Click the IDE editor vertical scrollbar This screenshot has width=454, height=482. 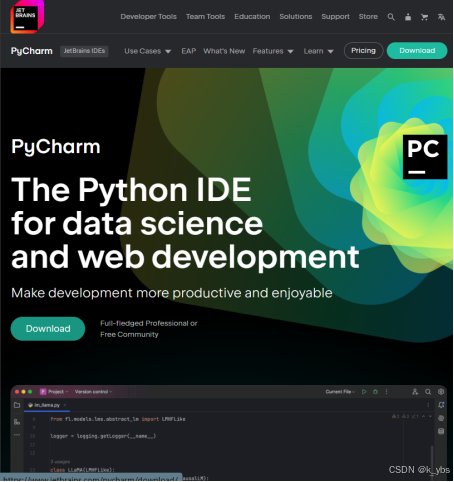click(x=432, y=460)
